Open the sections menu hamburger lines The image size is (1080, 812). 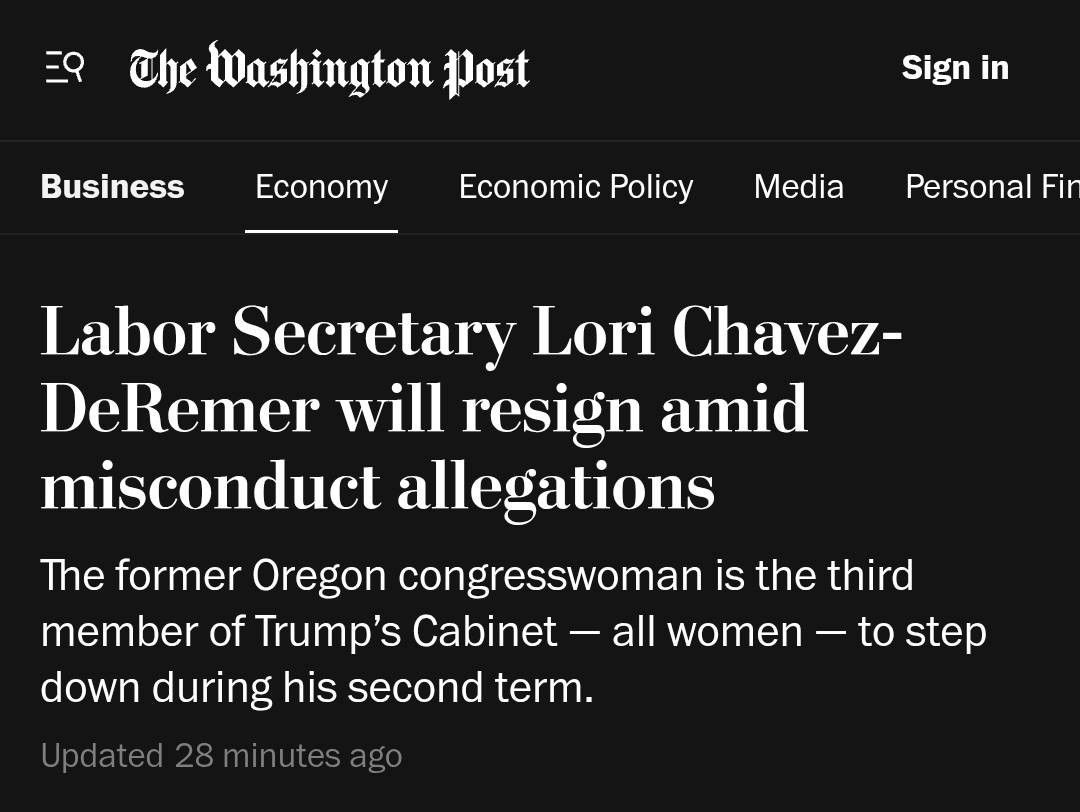point(54,68)
